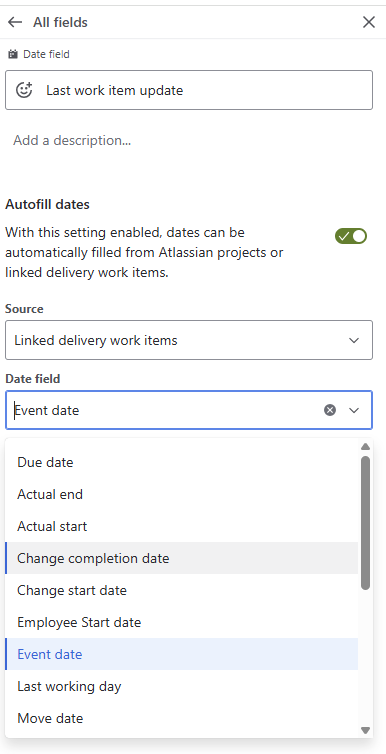This screenshot has width=386, height=754.
Task: Choose Employee Start date option
Action: click(182, 622)
